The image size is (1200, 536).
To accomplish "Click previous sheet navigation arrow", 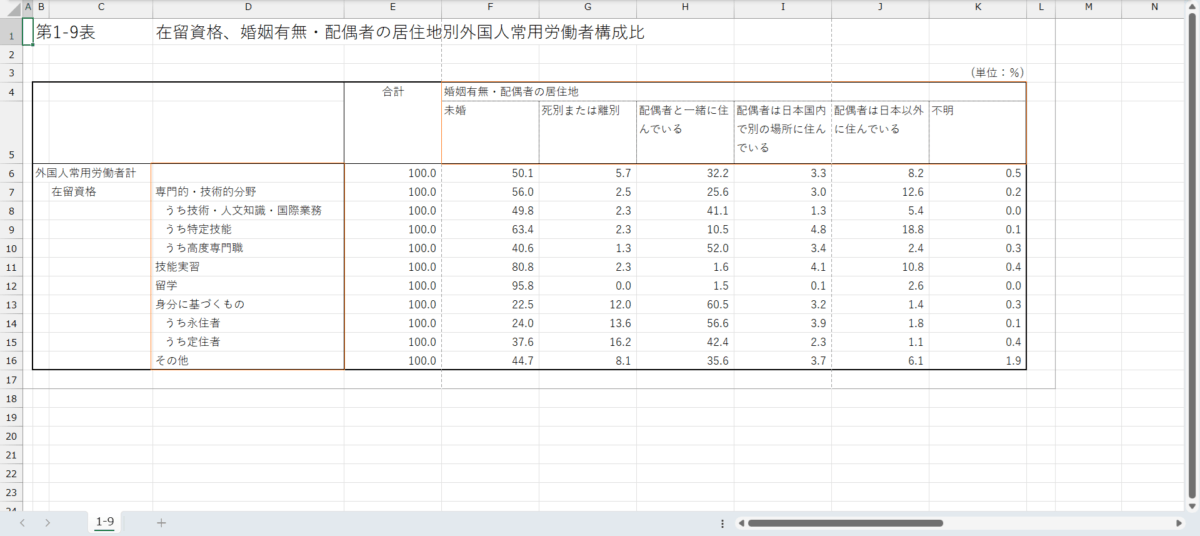I will click(x=23, y=522).
